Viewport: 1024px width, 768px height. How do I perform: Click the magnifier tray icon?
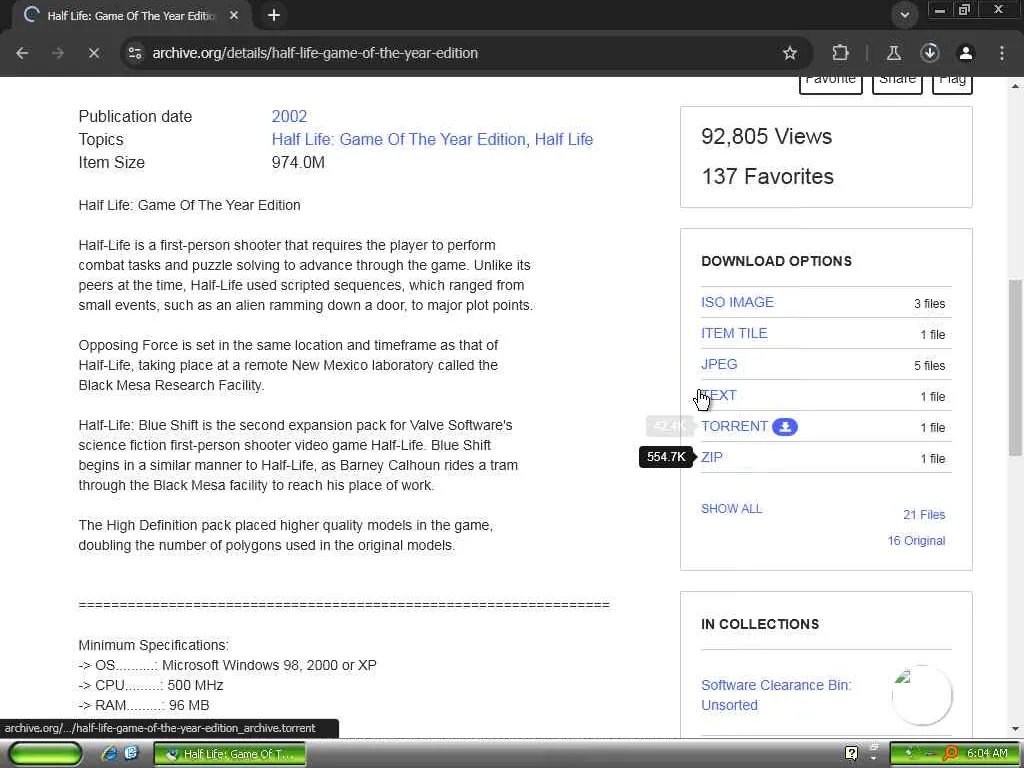pyautogui.click(x=950, y=754)
